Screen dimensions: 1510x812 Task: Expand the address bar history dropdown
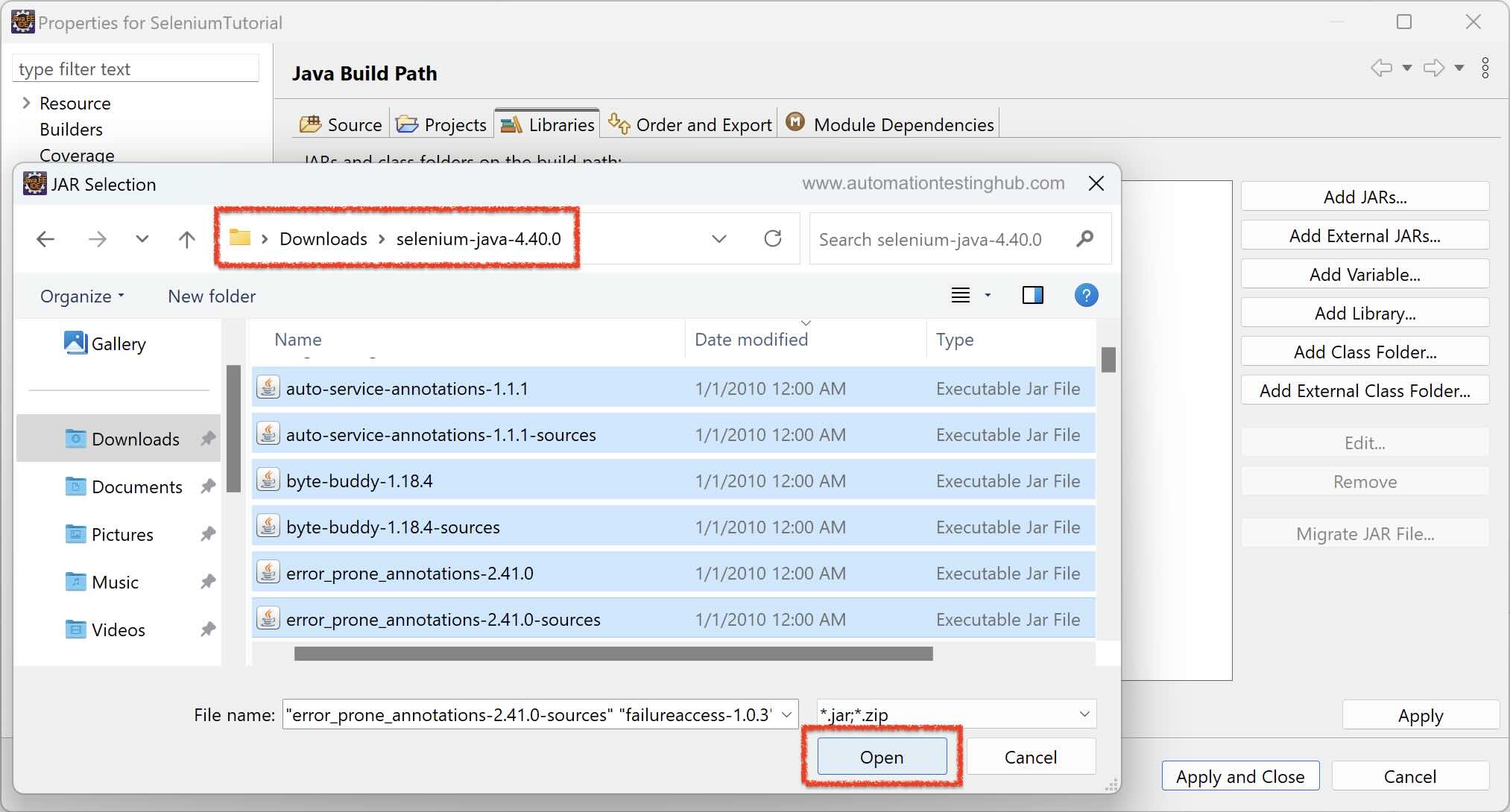[718, 238]
